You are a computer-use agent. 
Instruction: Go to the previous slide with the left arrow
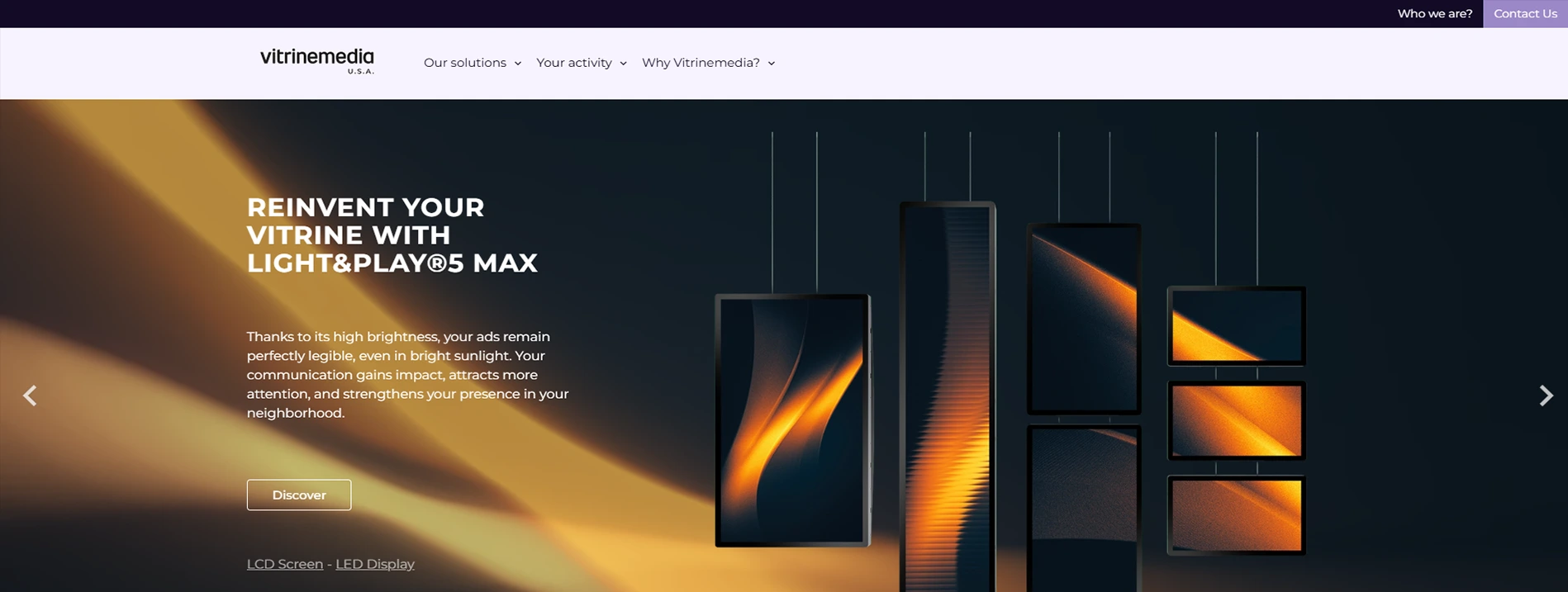tap(30, 395)
